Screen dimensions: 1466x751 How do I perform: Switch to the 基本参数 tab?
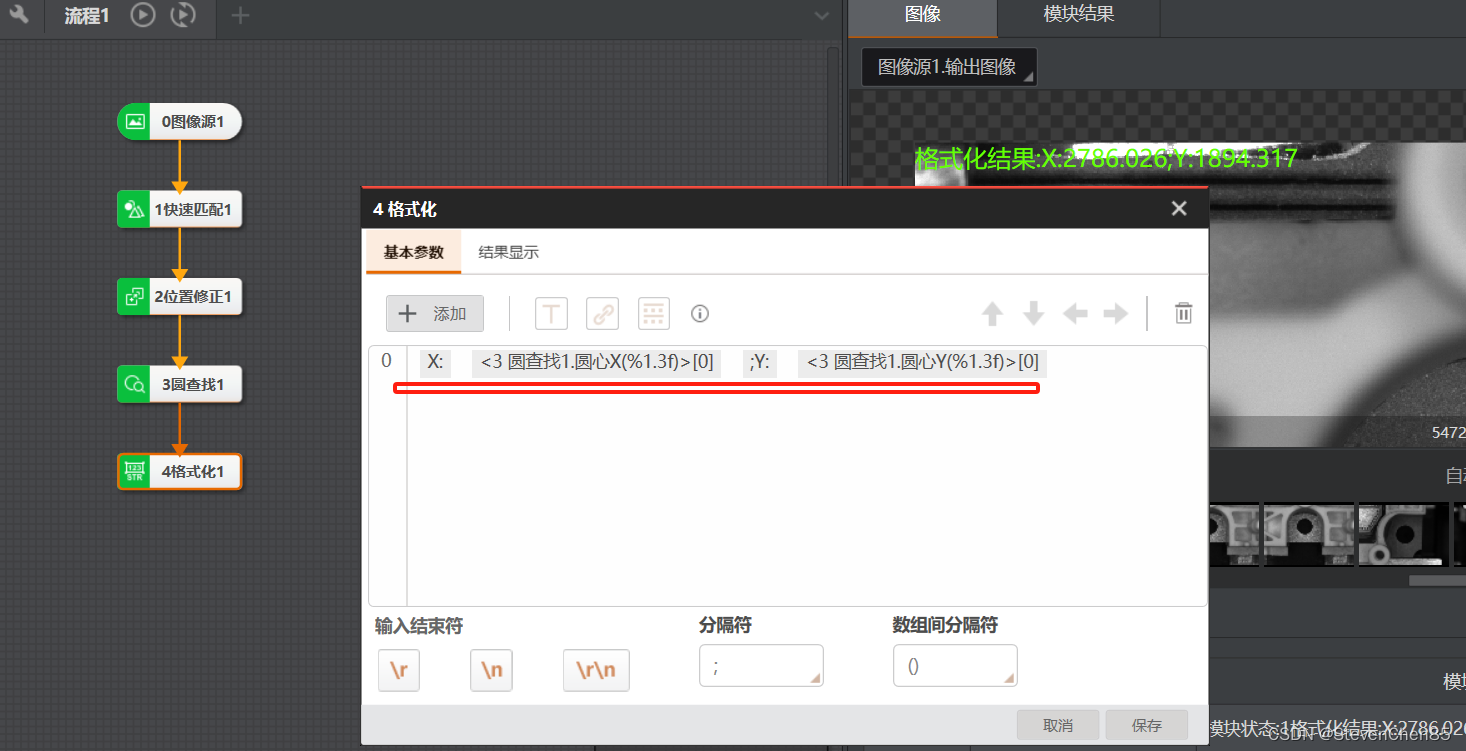pyautogui.click(x=414, y=252)
